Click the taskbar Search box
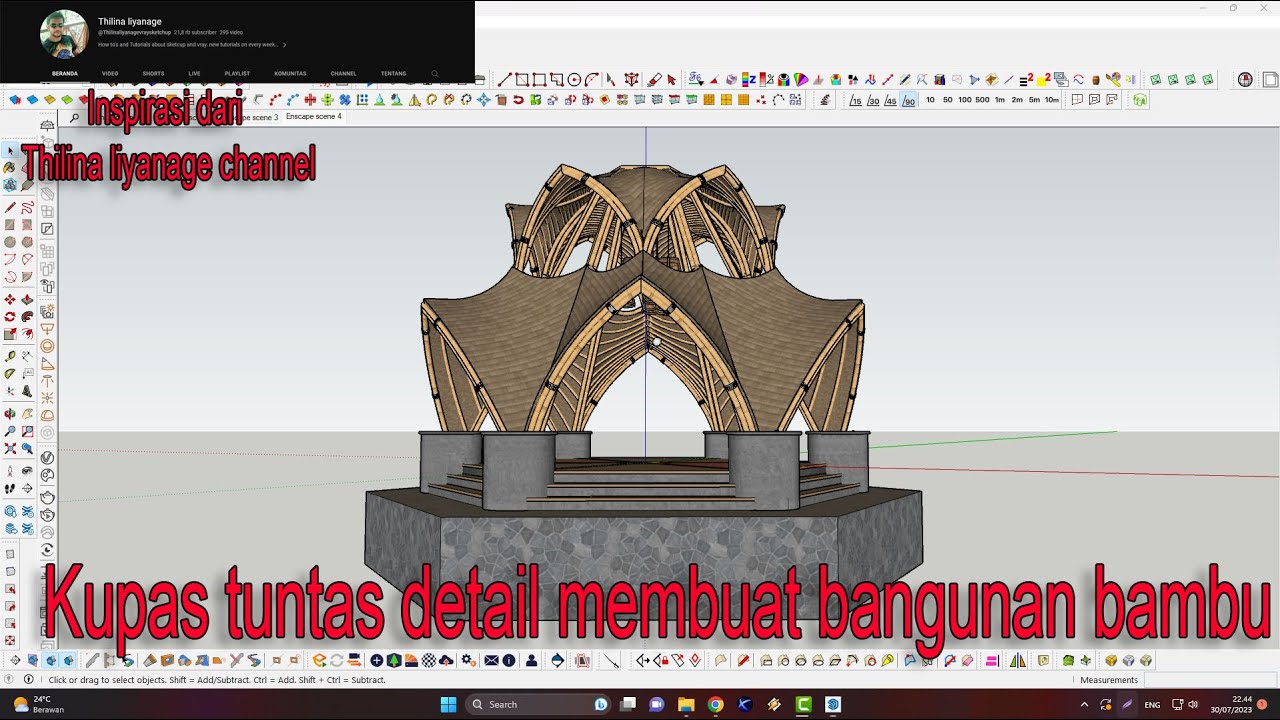1280x720 pixels. click(538, 704)
